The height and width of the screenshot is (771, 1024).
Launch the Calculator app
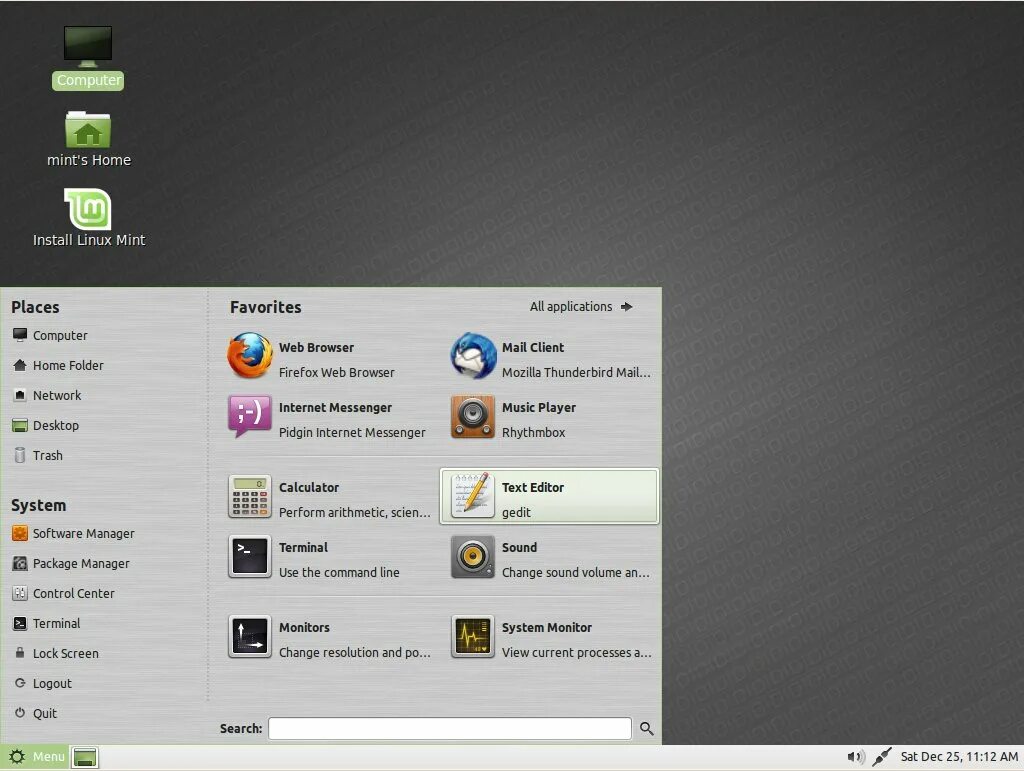coord(328,499)
